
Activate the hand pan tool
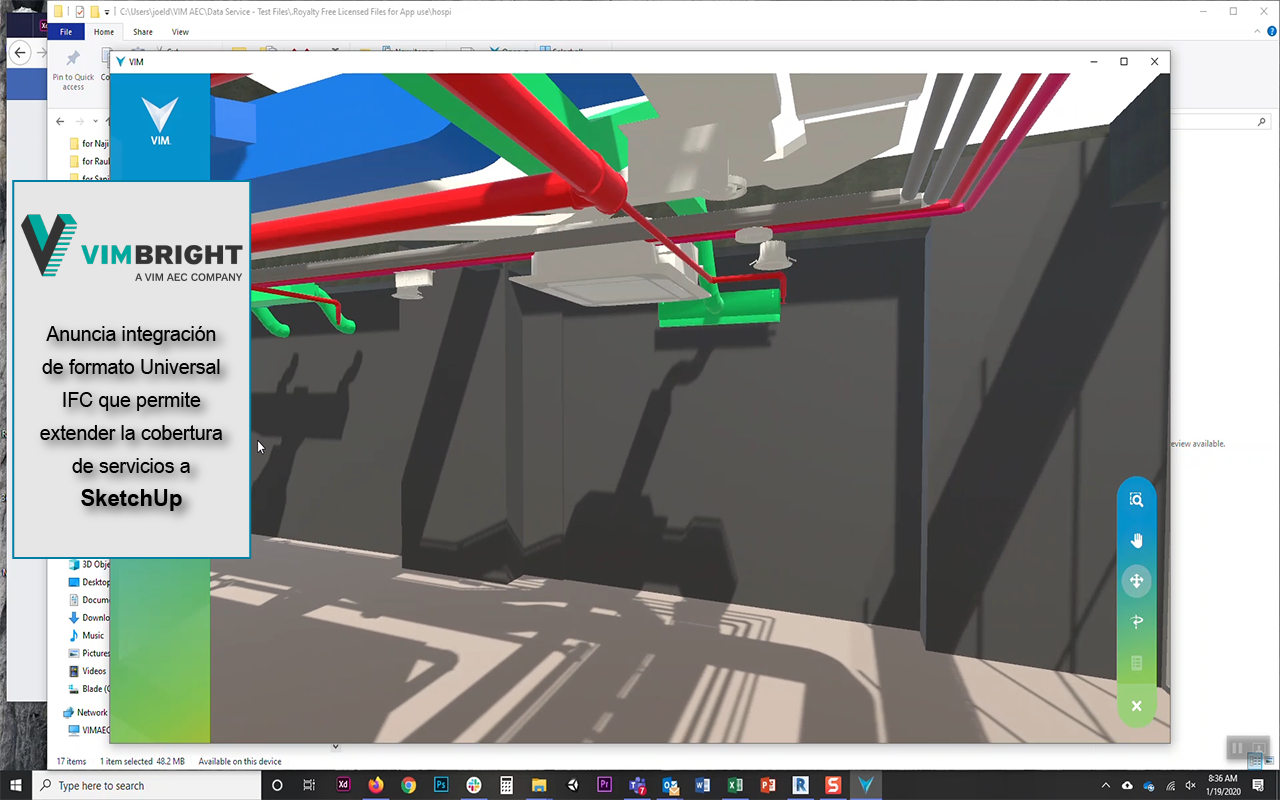1136,541
